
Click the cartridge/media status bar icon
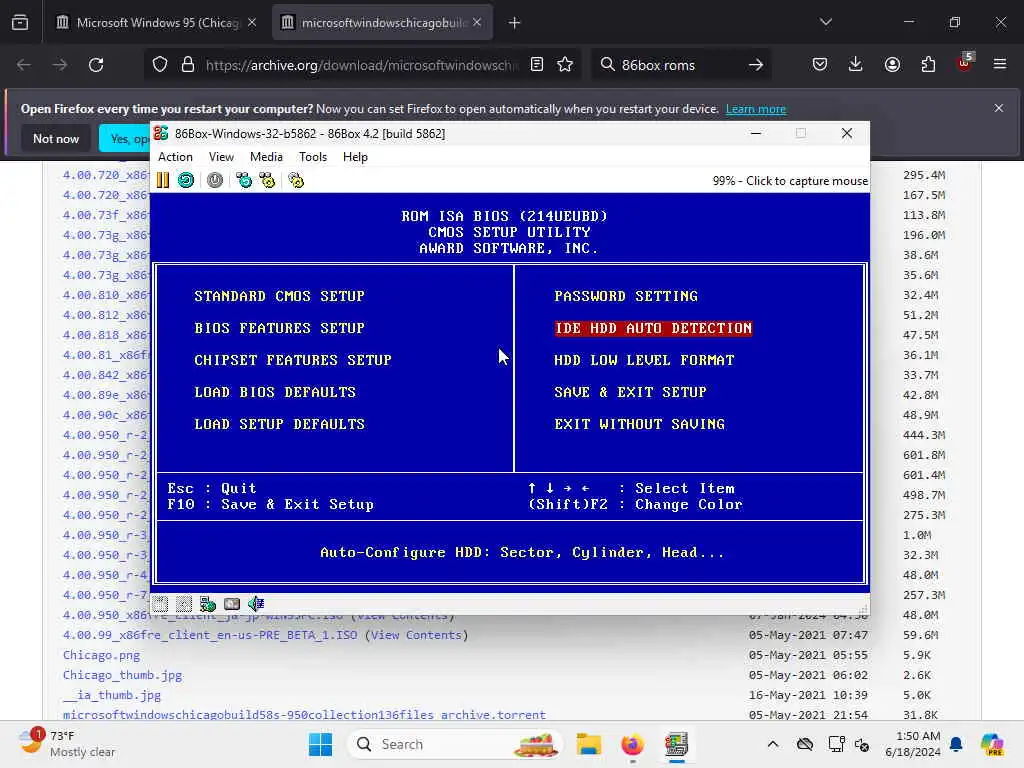tap(232, 604)
